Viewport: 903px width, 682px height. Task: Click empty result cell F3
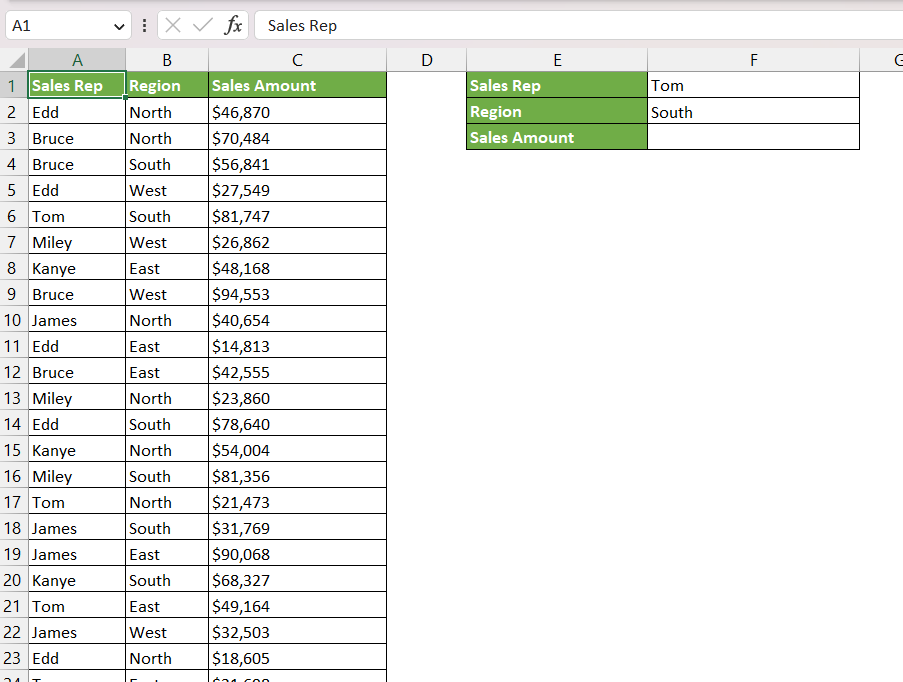point(753,137)
